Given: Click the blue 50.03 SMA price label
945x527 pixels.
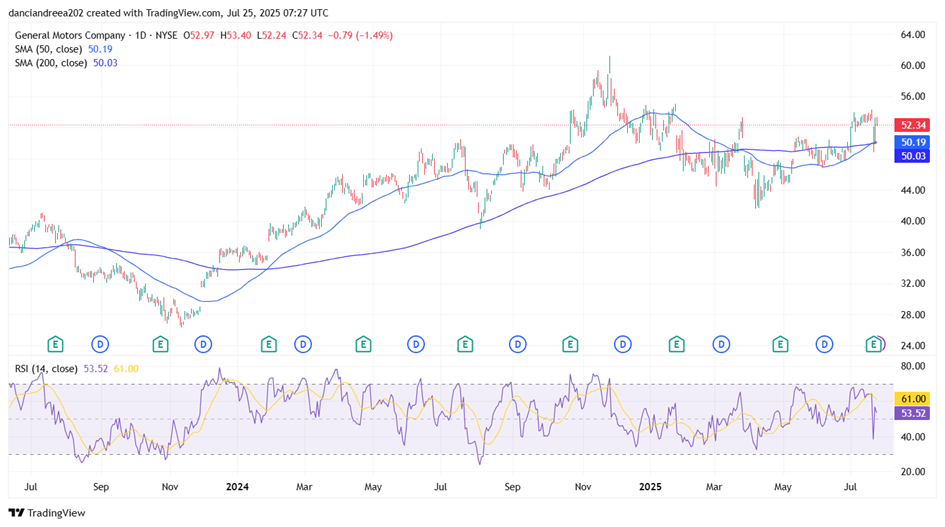Looking at the screenshot, I should (914, 156).
